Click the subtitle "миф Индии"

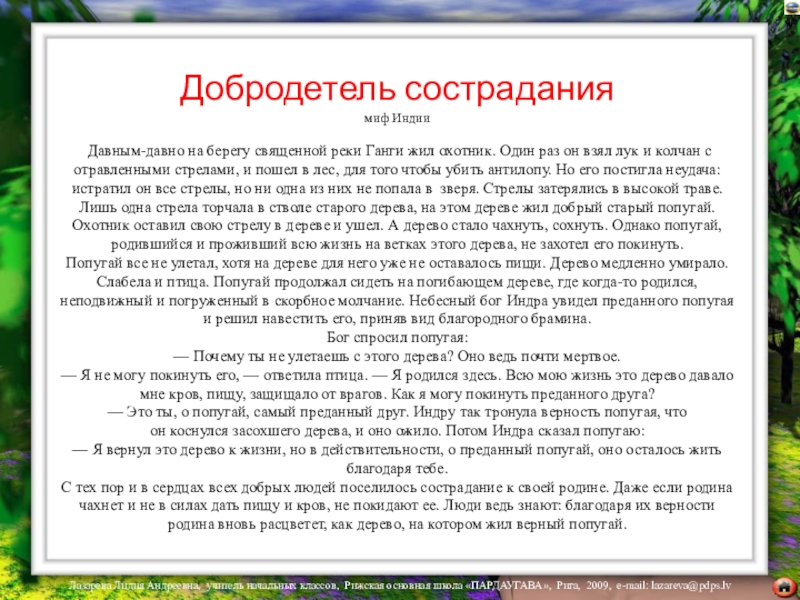pyautogui.click(x=397, y=118)
